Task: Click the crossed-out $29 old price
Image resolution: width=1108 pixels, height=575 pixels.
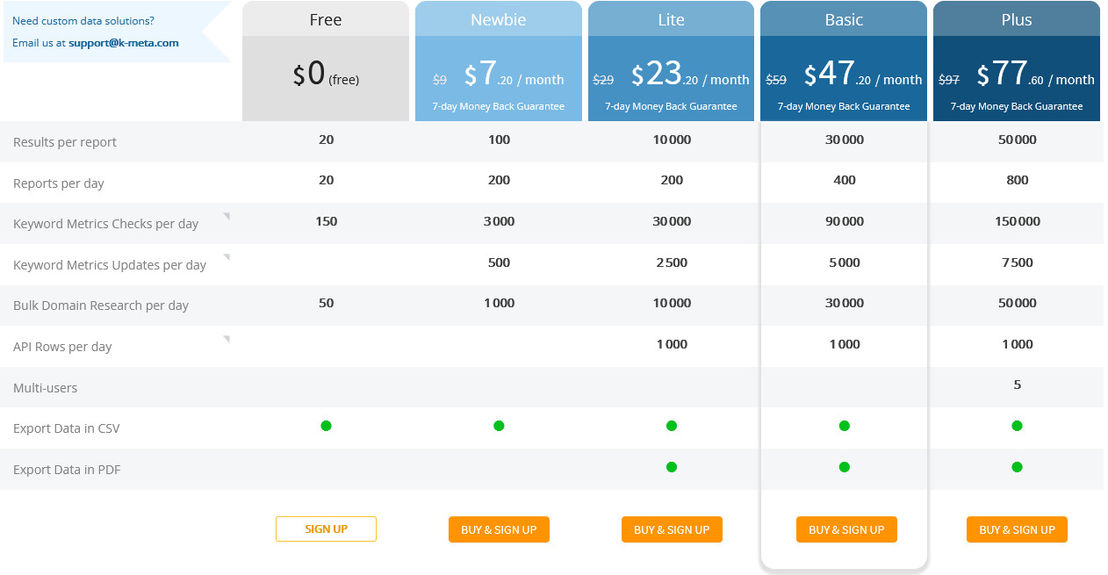Action: [603, 80]
